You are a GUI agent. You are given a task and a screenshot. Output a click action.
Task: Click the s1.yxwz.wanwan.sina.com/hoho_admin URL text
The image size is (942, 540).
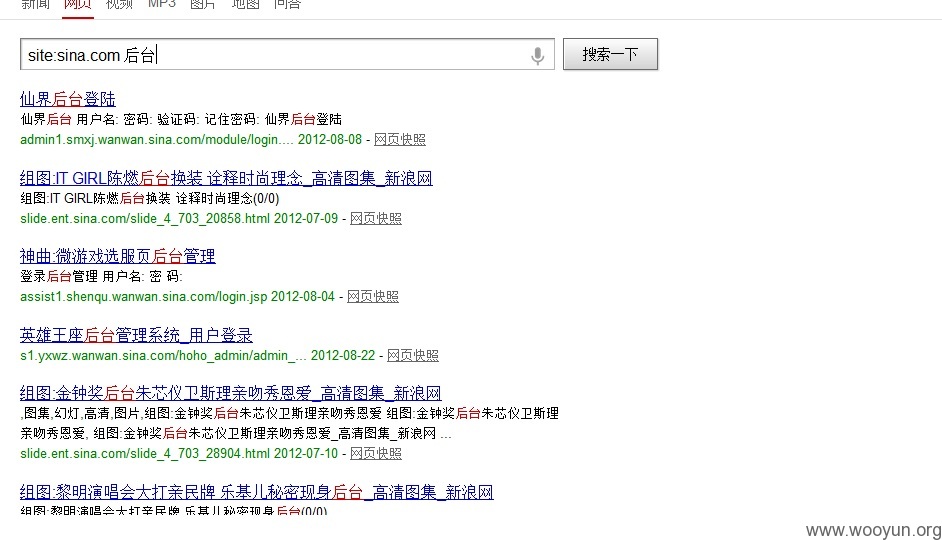(x=163, y=355)
